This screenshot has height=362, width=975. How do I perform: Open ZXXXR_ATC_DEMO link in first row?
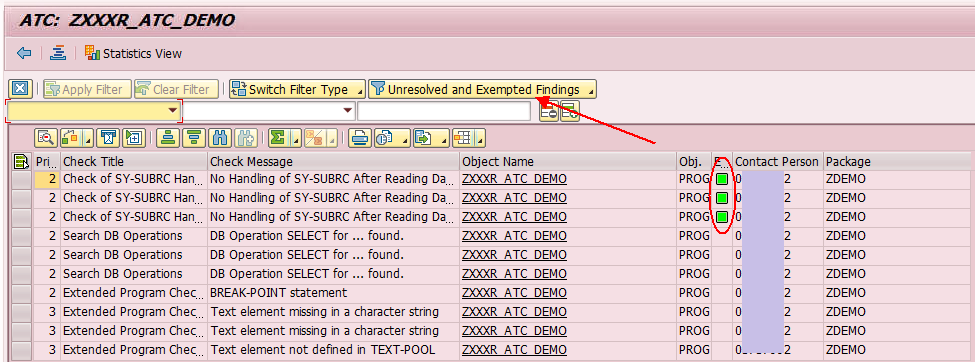coord(514,179)
